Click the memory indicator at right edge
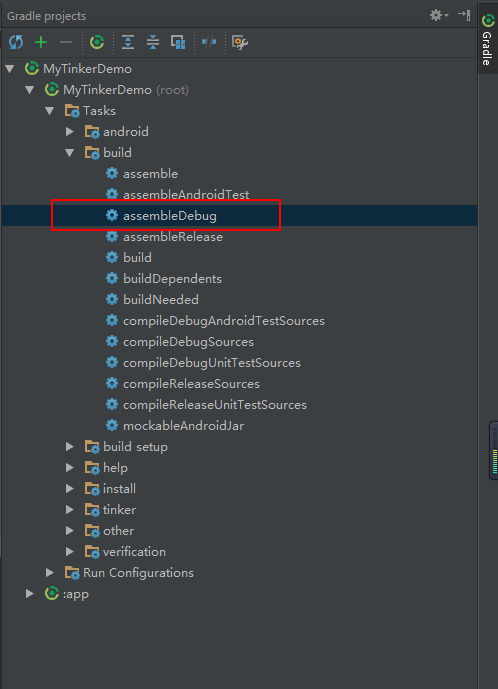This screenshot has height=689, width=498. [x=494, y=450]
